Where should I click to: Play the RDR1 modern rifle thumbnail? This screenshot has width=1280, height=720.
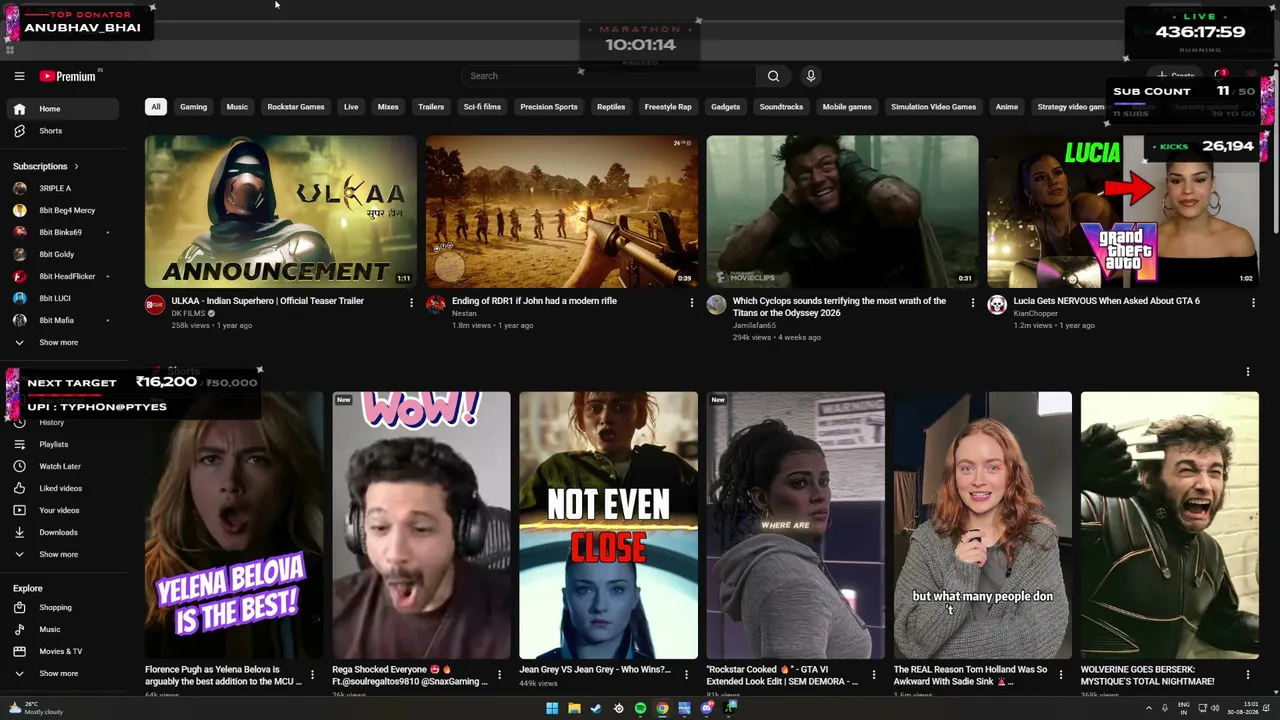pyautogui.click(x=562, y=212)
